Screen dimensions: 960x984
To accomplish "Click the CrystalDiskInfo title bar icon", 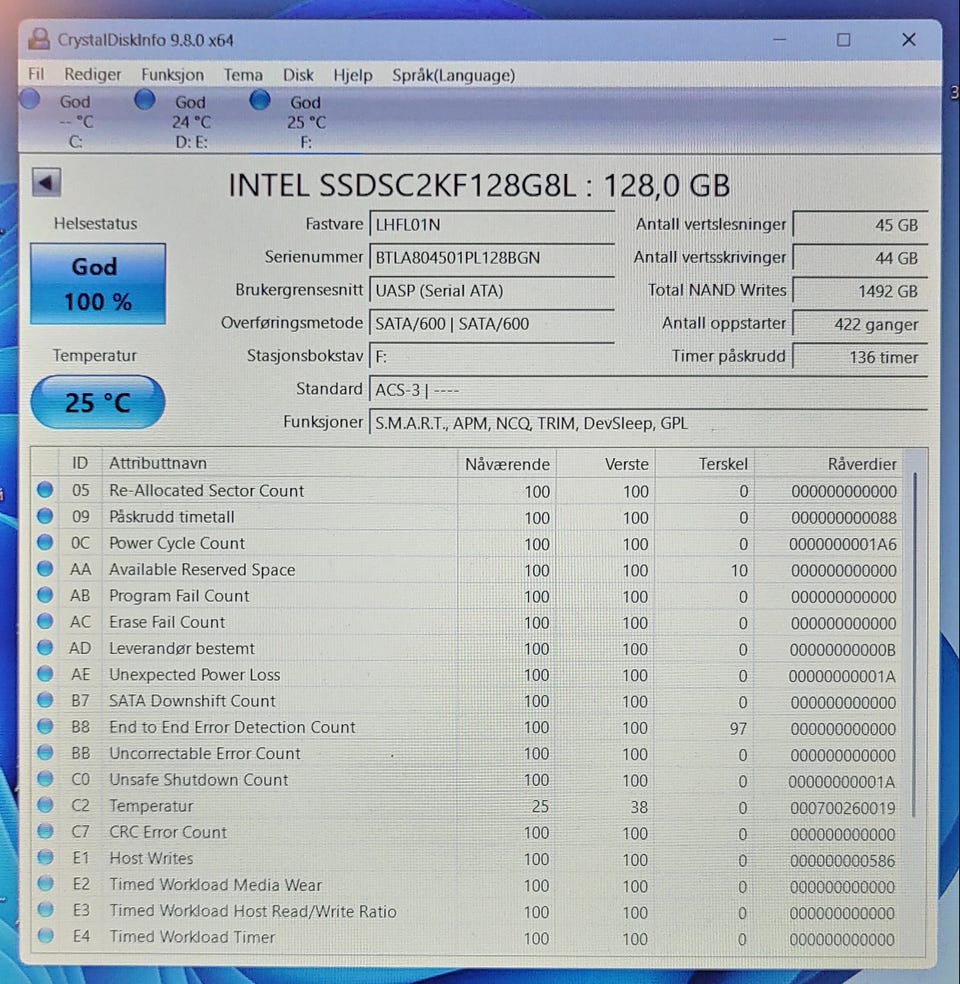I will point(39,40).
